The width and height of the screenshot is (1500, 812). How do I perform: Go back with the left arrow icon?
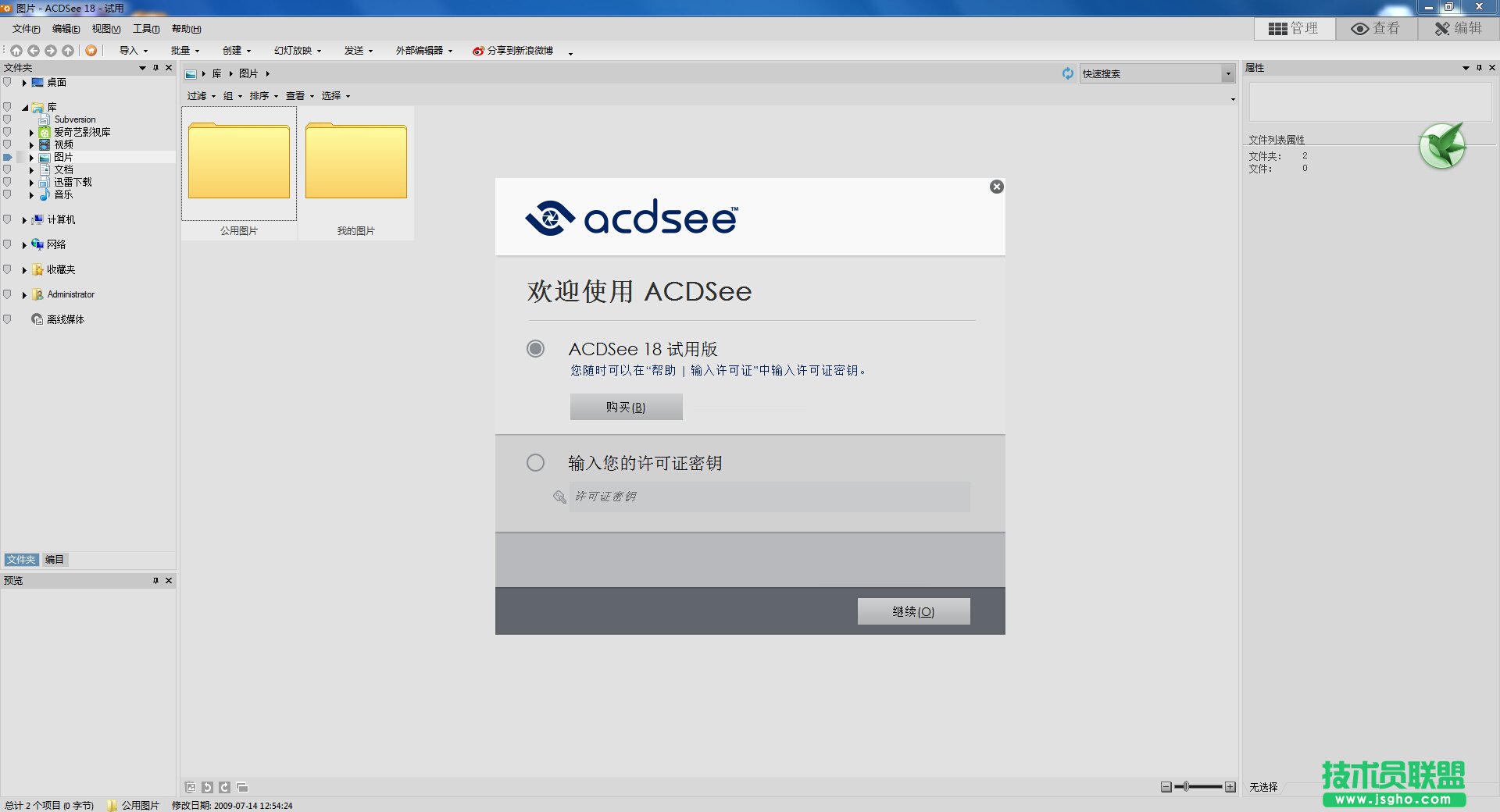coord(34,51)
